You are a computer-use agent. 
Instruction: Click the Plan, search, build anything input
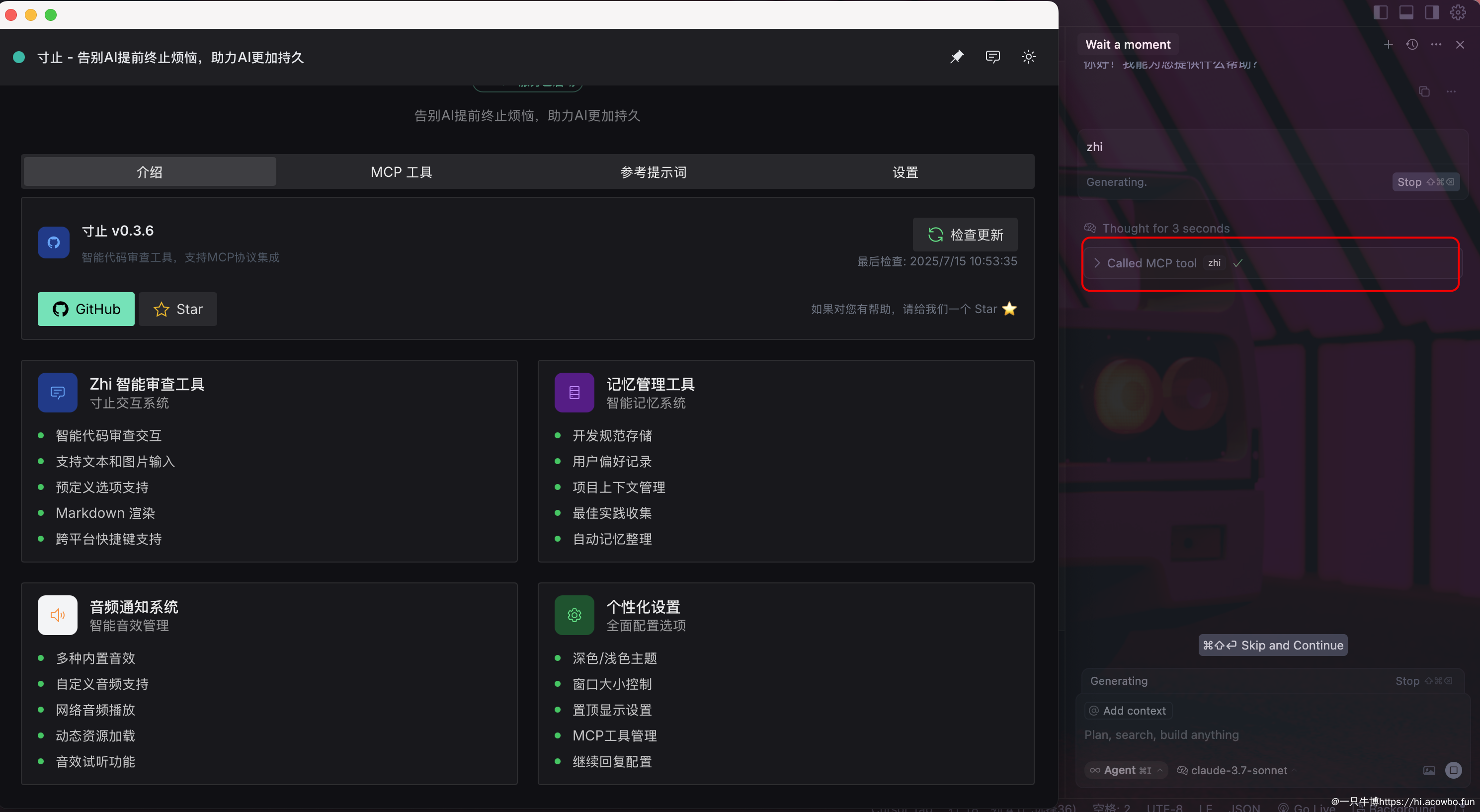pyautogui.click(x=1160, y=734)
